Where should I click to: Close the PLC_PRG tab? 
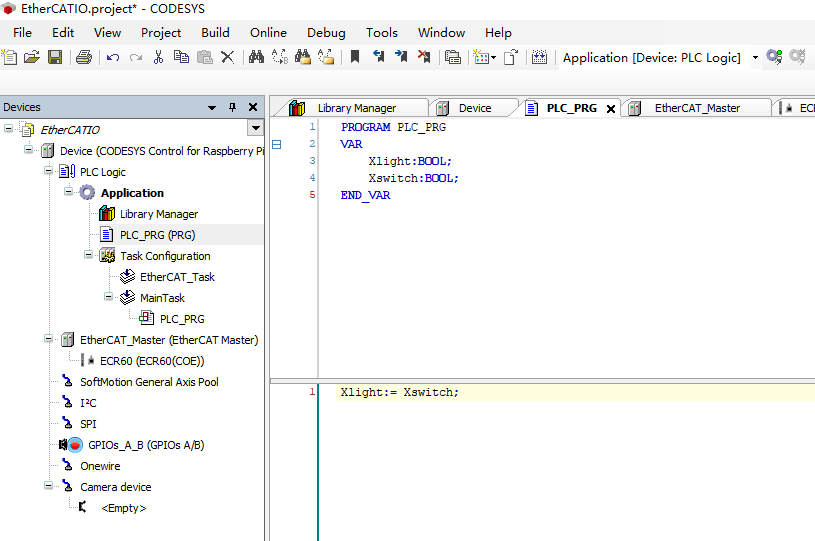[611, 109]
